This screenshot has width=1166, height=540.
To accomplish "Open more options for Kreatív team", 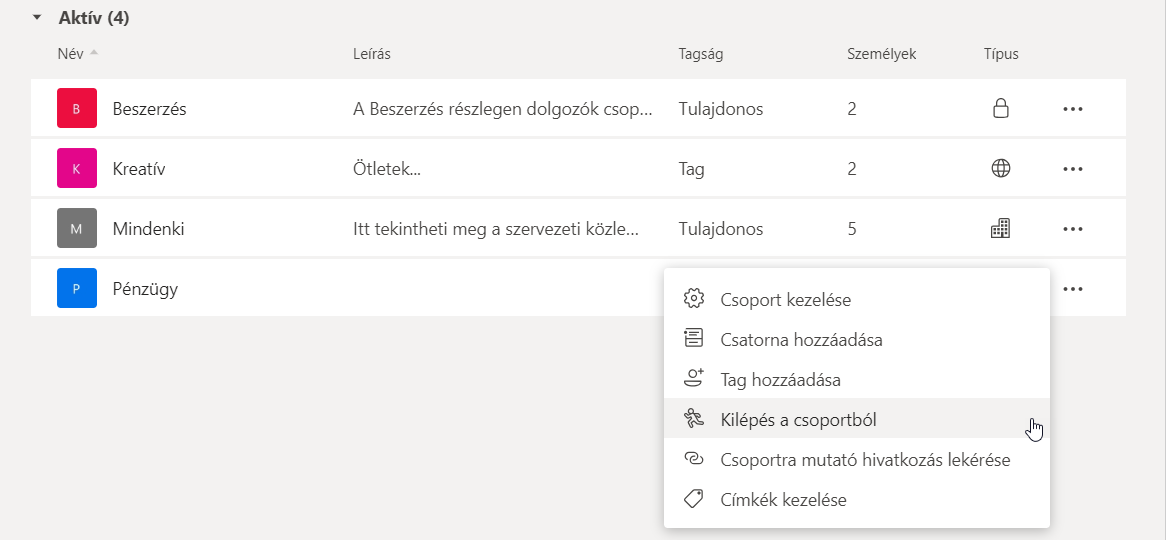I will [1073, 169].
